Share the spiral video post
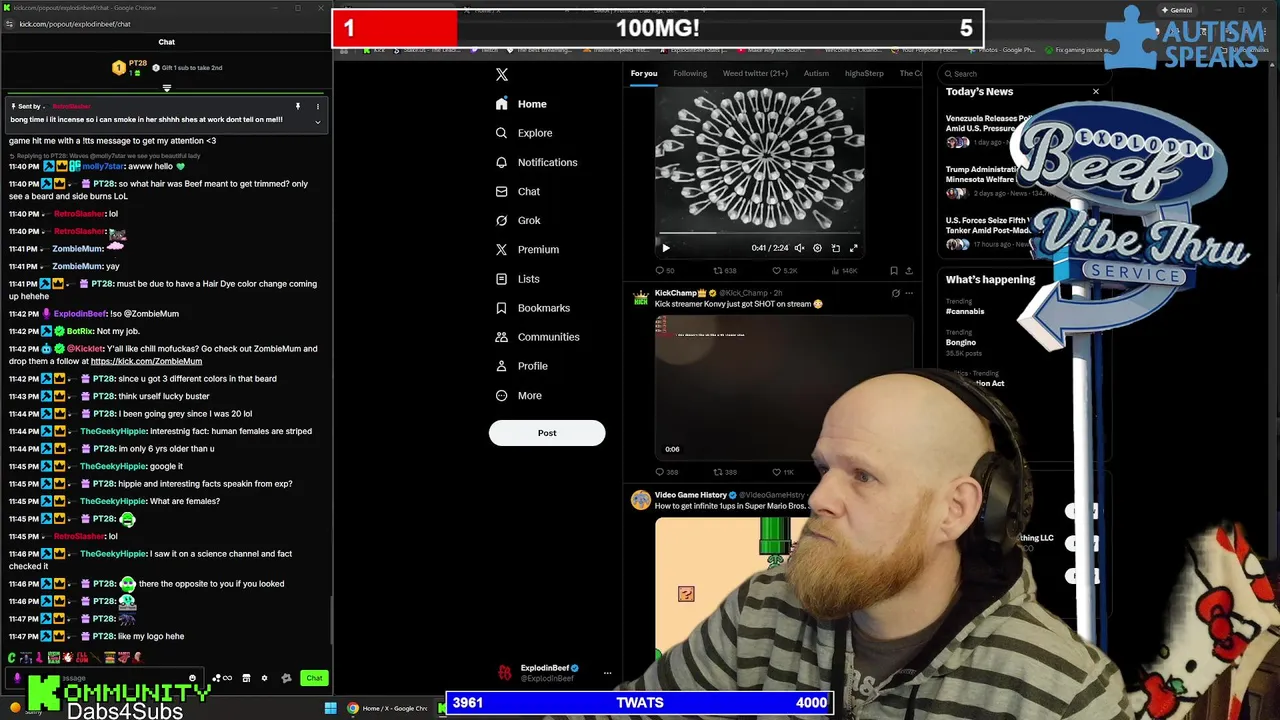The width and height of the screenshot is (1280, 720). 908,271
